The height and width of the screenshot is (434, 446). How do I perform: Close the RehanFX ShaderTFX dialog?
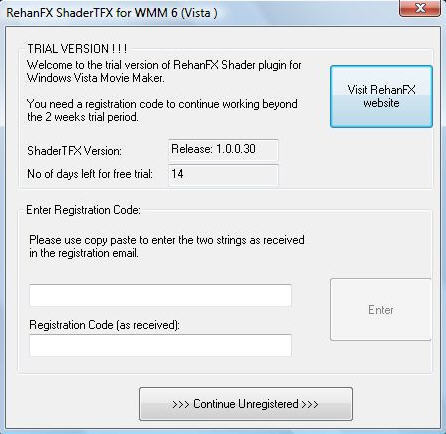coord(420,8)
